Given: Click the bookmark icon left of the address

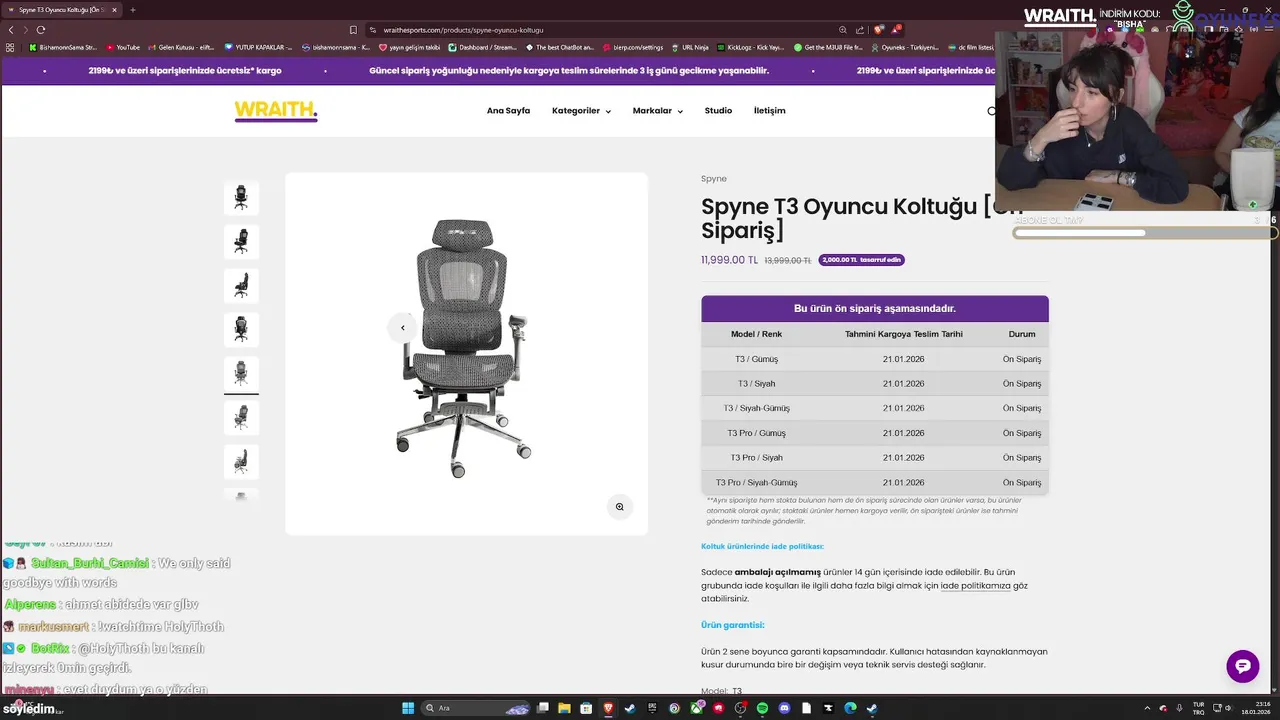Looking at the screenshot, I should 353,30.
